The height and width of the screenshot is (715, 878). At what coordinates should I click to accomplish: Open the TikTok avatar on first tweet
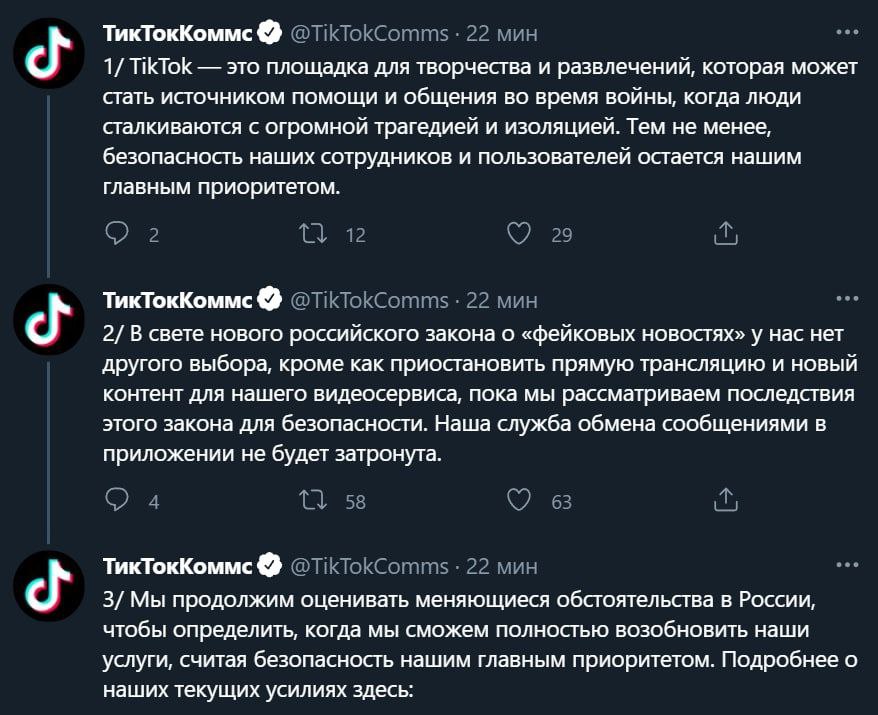coord(48,52)
